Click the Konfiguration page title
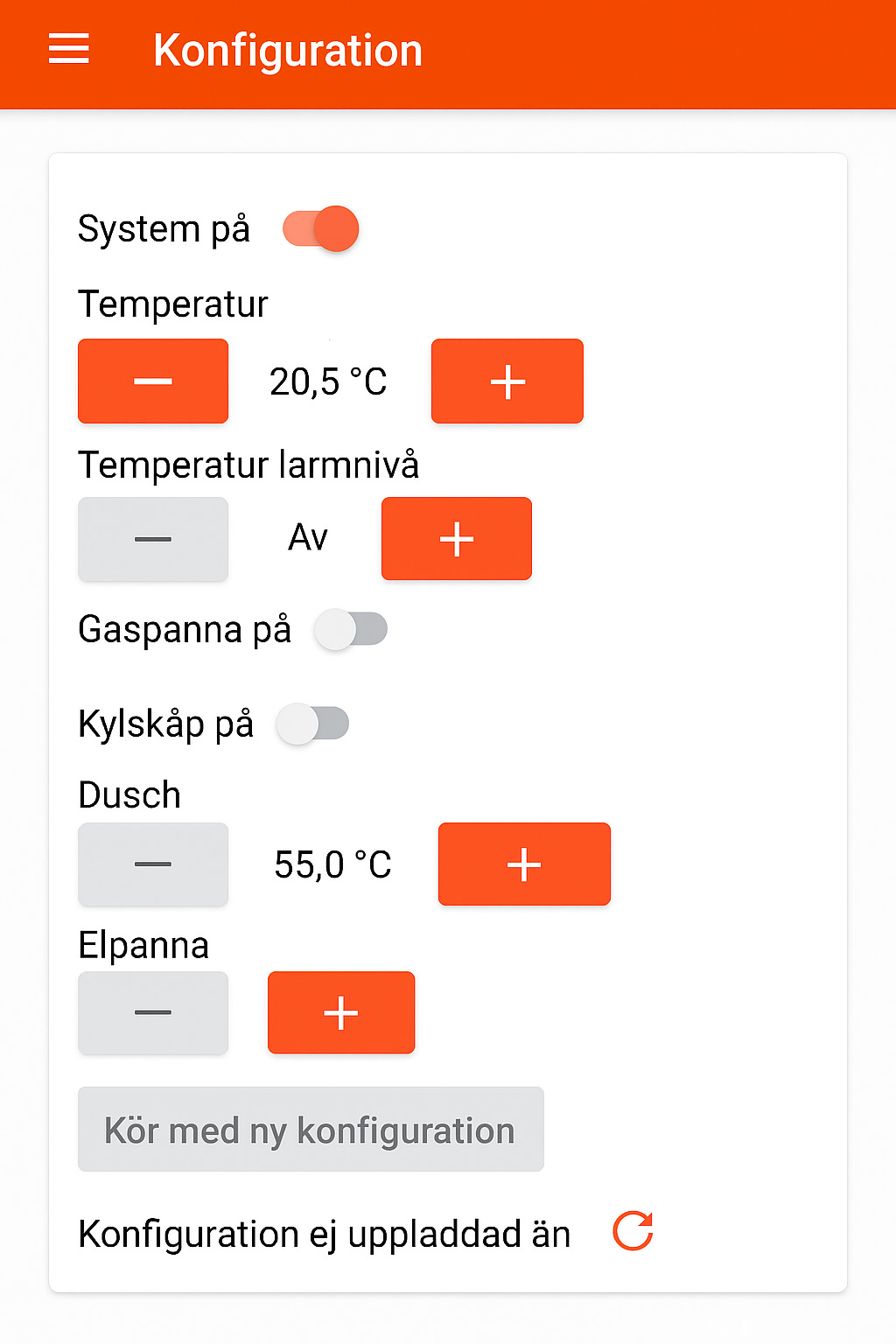Image resolution: width=896 pixels, height=1344 pixels. click(288, 51)
